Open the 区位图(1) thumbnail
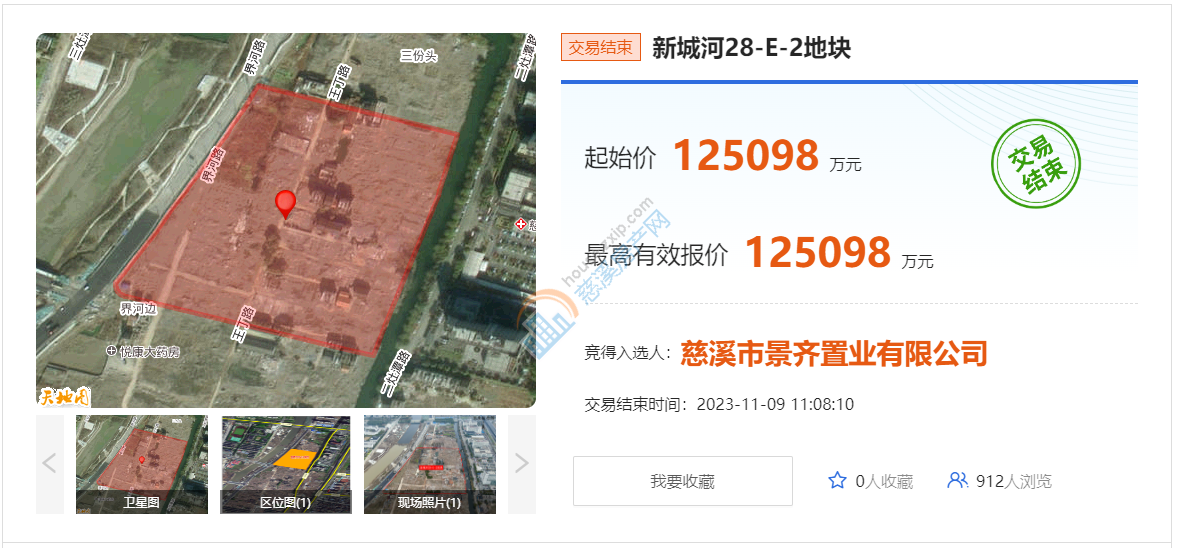The height and width of the screenshot is (548, 1182). (x=286, y=464)
